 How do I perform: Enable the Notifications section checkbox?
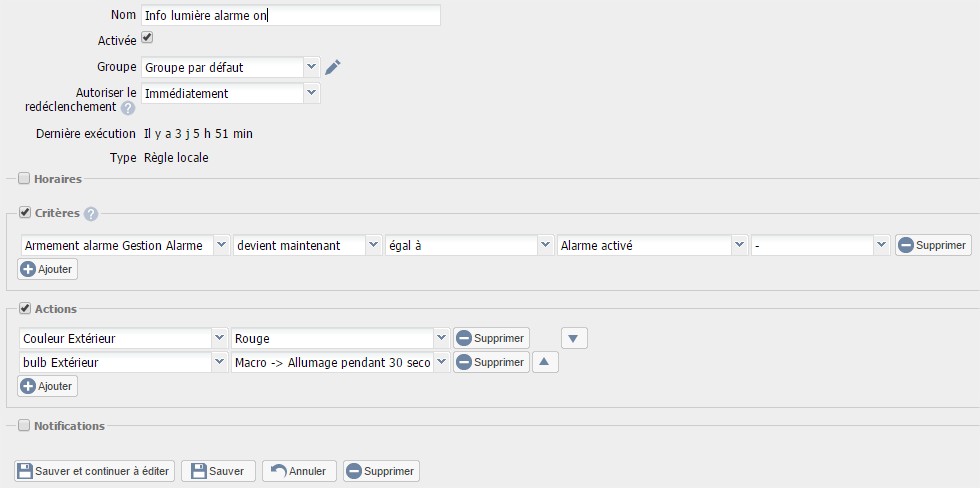(24, 426)
